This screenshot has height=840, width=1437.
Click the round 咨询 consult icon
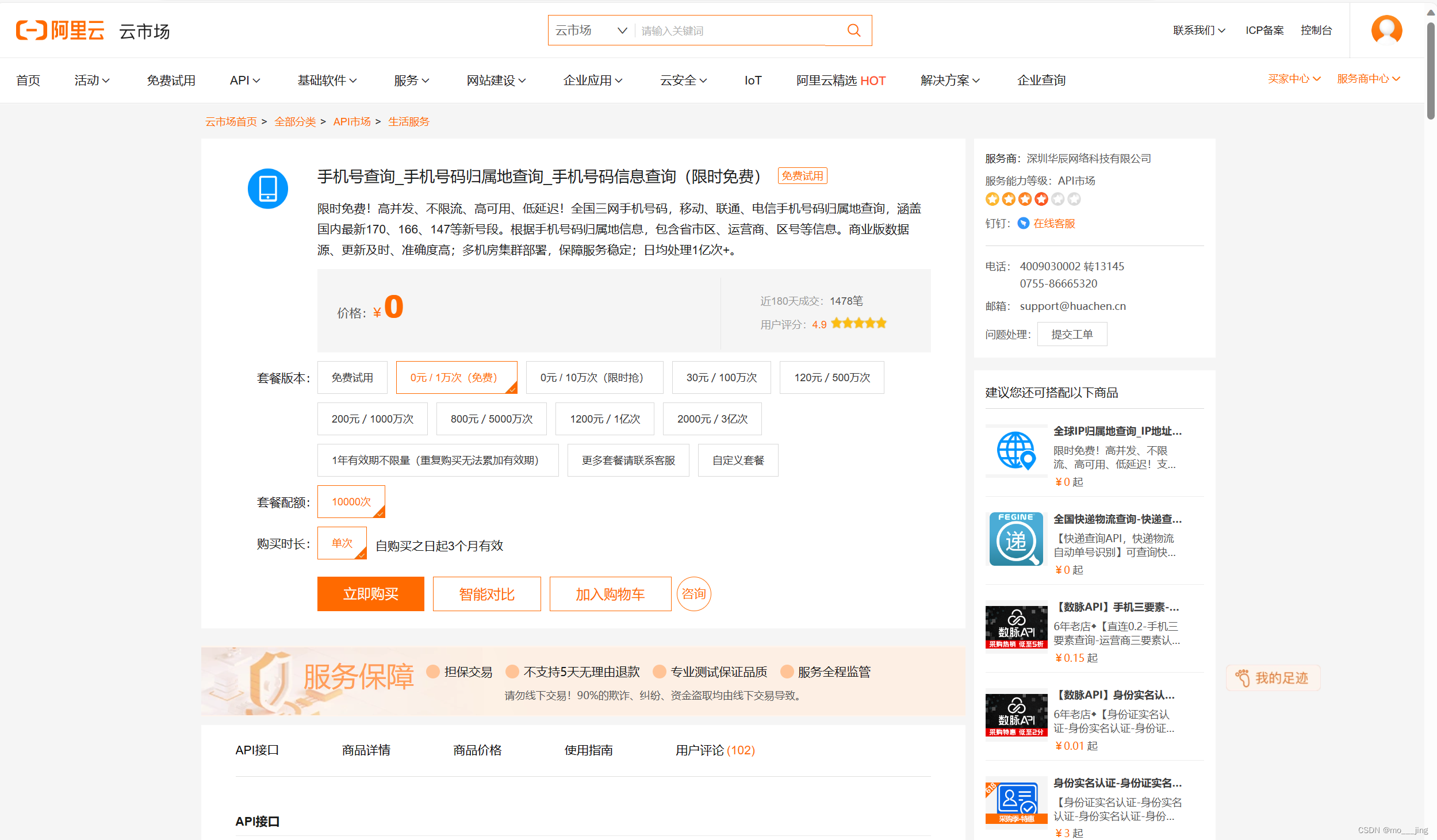[693, 593]
